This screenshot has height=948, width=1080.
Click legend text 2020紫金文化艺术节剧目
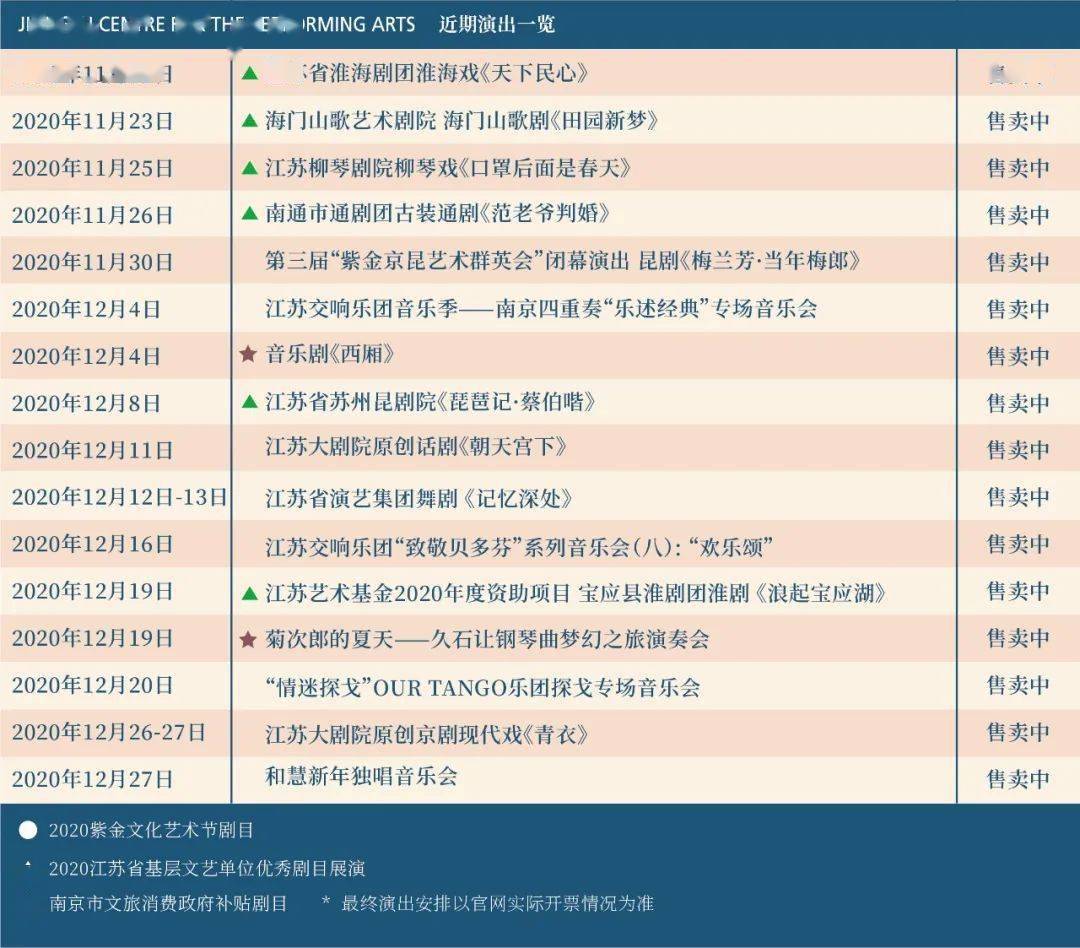click(x=151, y=830)
